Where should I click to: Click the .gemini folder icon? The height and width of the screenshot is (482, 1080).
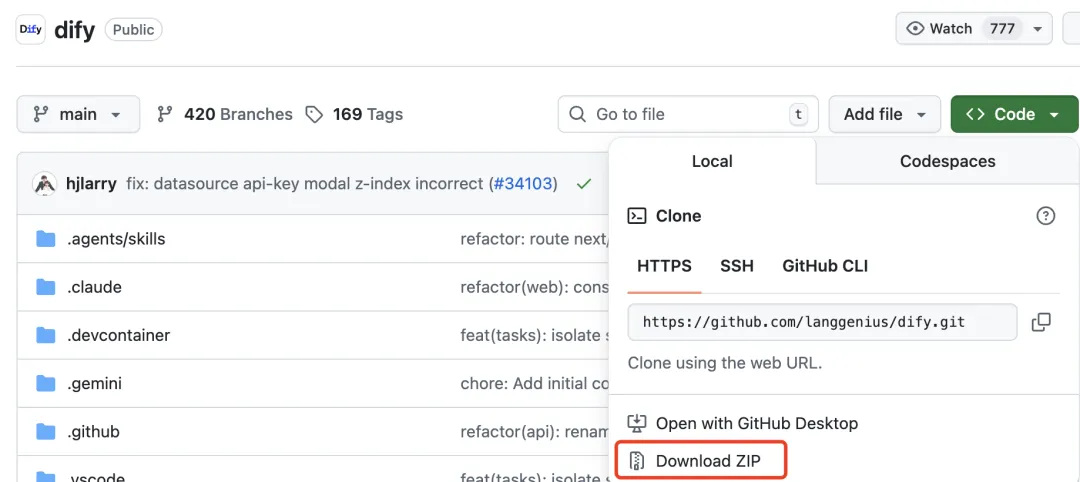pyautogui.click(x=46, y=383)
